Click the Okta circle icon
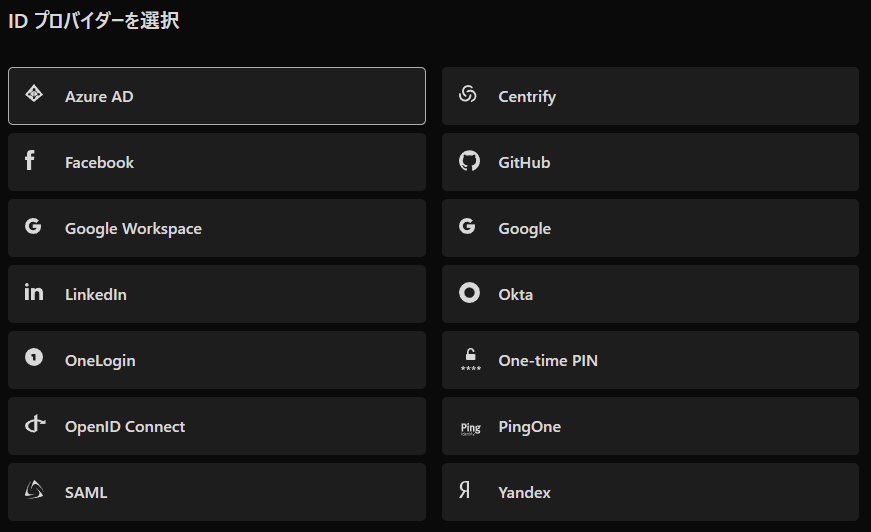Image resolution: width=871 pixels, height=532 pixels. click(469, 293)
